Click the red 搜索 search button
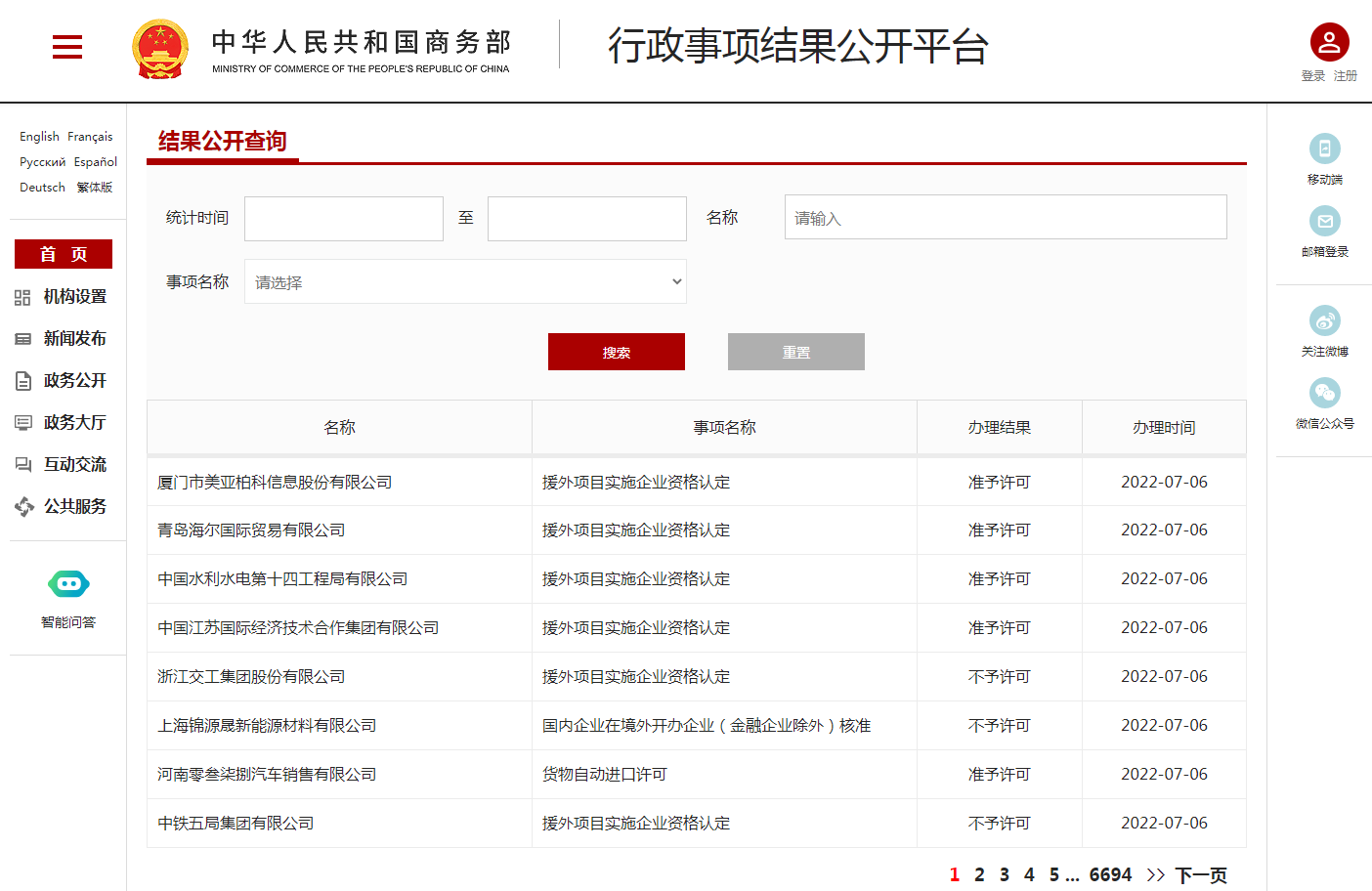 [617, 352]
